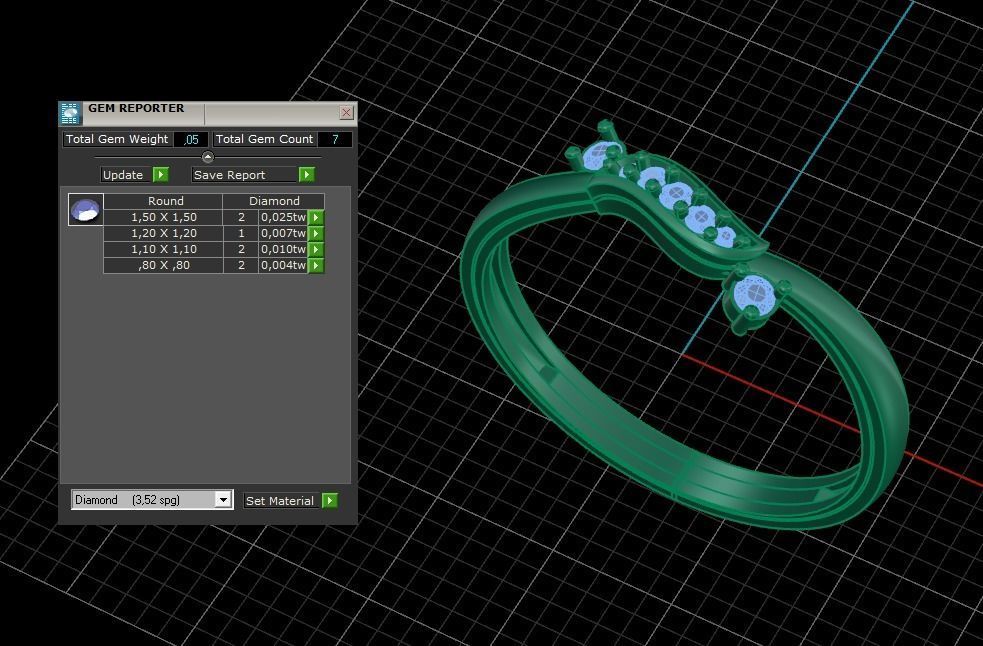Screen dimensions: 983x646
Task: Click the GEM REPORTER title bar text
Action: pyautogui.click(x=136, y=108)
